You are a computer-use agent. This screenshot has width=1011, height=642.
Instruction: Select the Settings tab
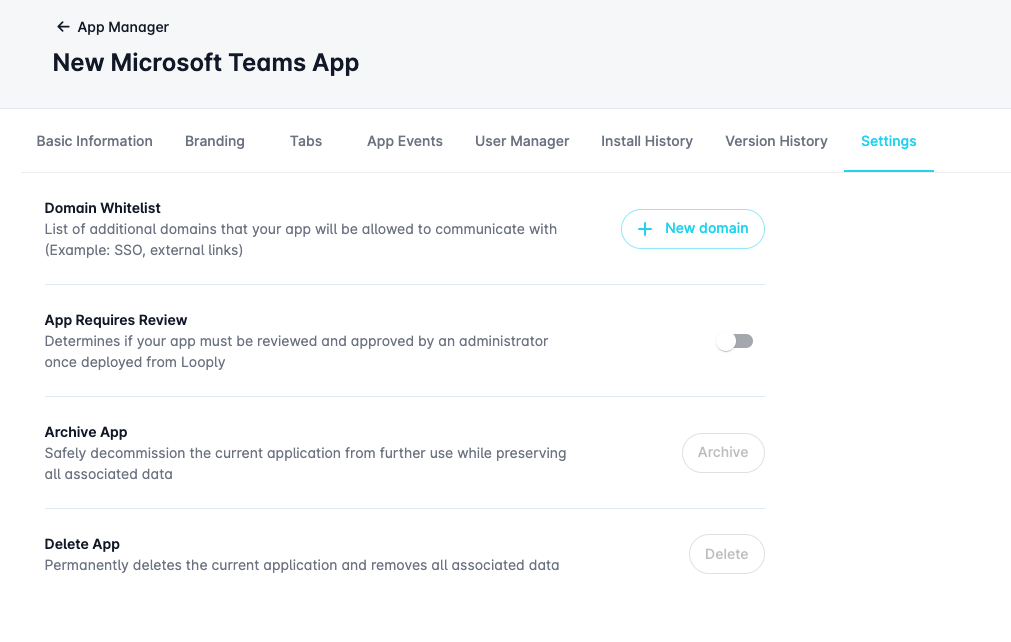click(889, 141)
